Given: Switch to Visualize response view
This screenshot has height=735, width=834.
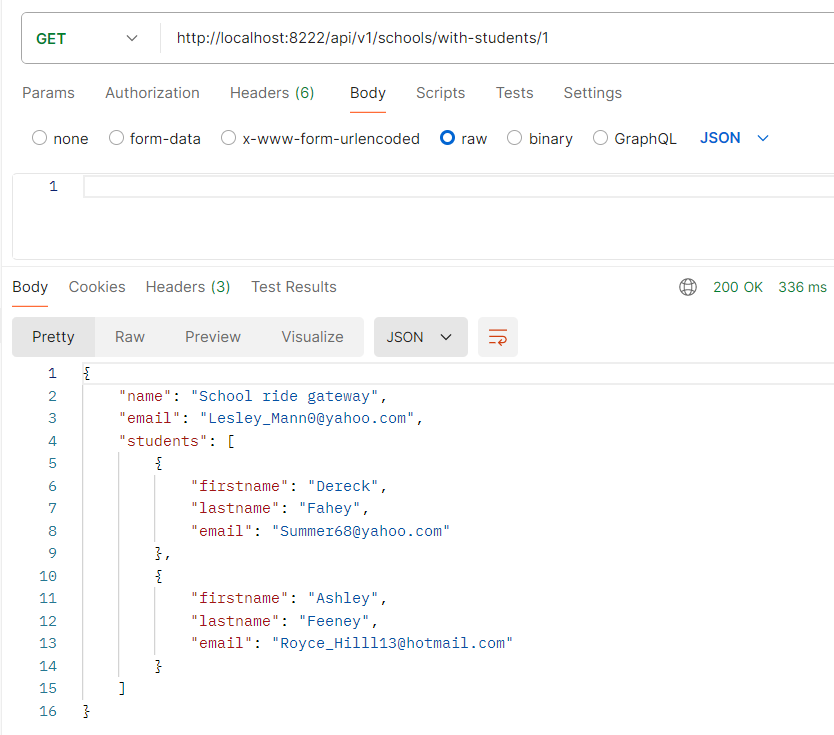Looking at the screenshot, I should tap(312, 337).
